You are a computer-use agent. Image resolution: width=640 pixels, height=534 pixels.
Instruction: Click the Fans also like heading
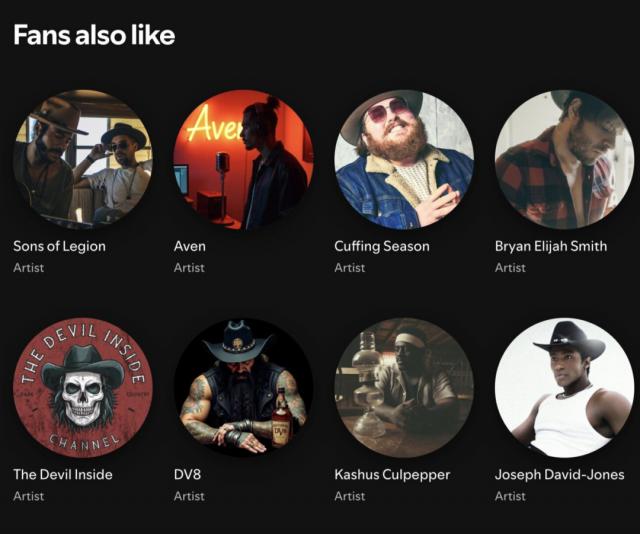(94, 35)
